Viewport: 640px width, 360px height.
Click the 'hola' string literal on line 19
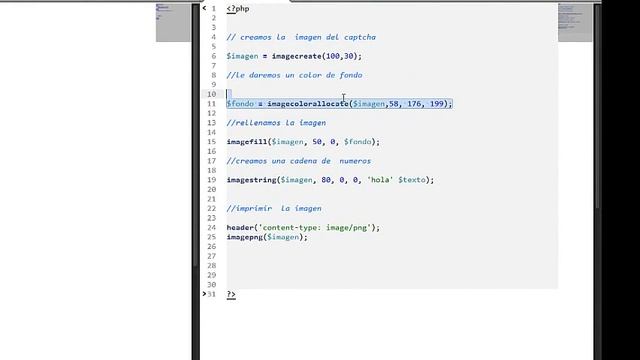coord(380,180)
